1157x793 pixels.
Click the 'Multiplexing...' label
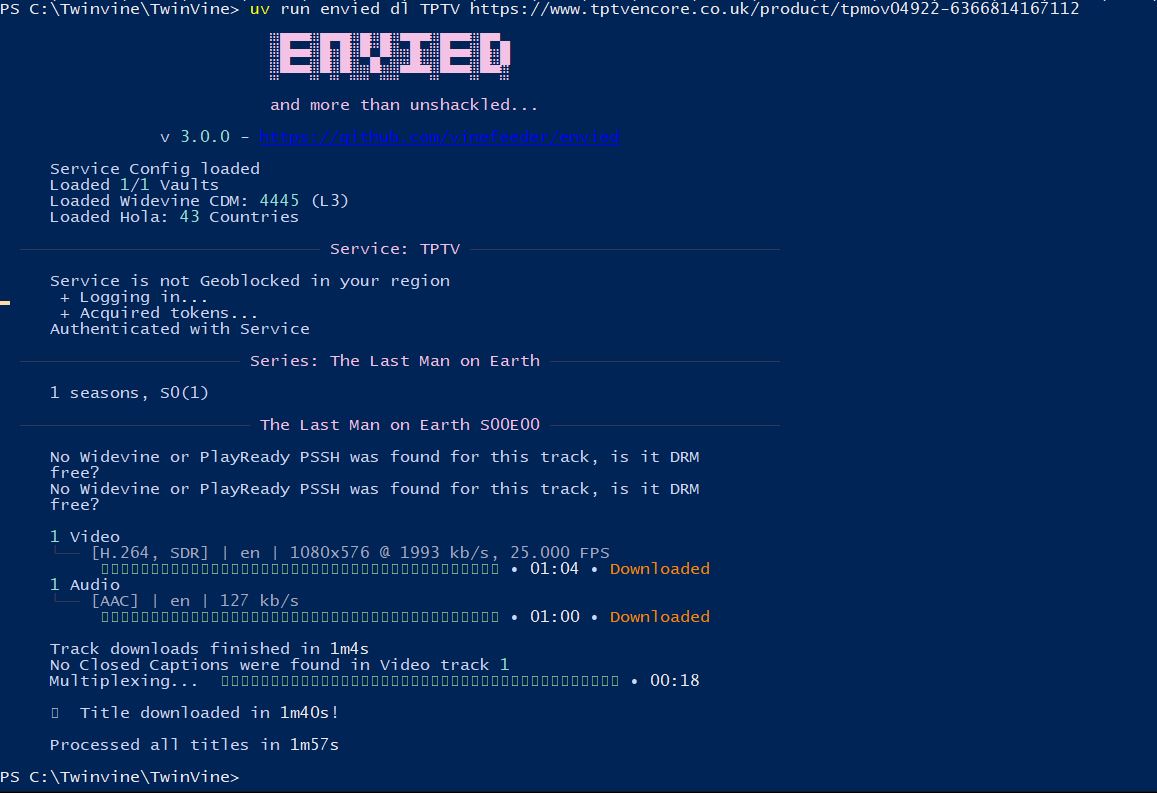124,681
